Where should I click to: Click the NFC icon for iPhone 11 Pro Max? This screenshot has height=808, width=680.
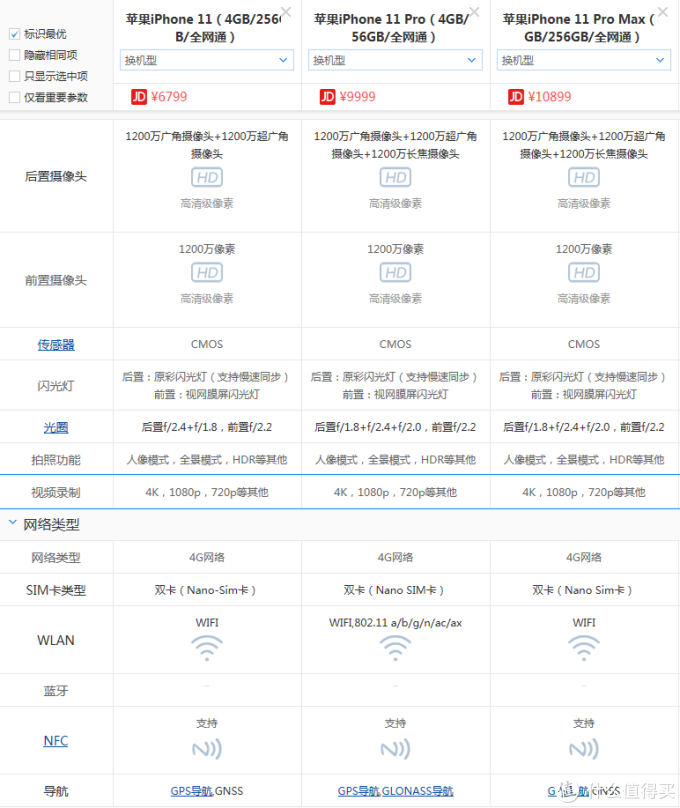(x=584, y=749)
